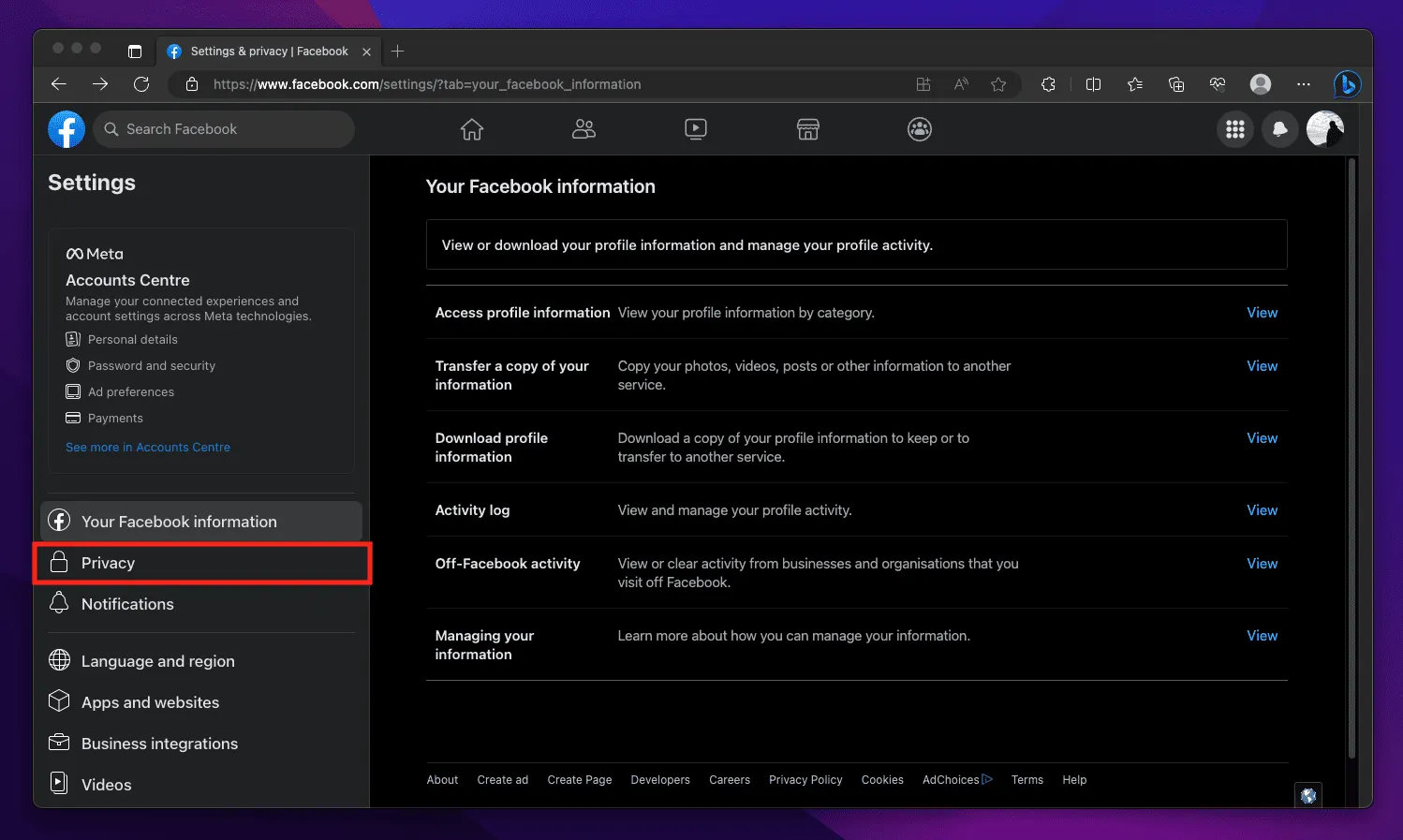
Task: Open browser collections icon
Action: [x=1176, y=84]
